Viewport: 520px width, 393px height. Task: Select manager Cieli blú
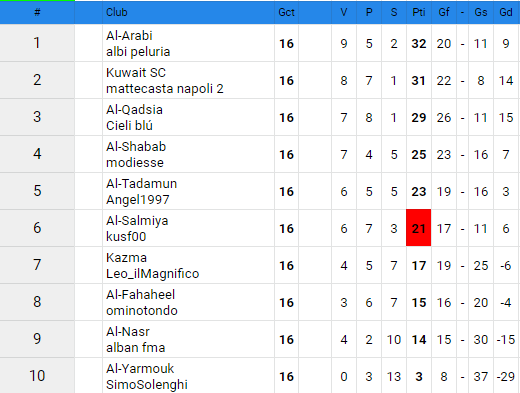pos(129,126)
